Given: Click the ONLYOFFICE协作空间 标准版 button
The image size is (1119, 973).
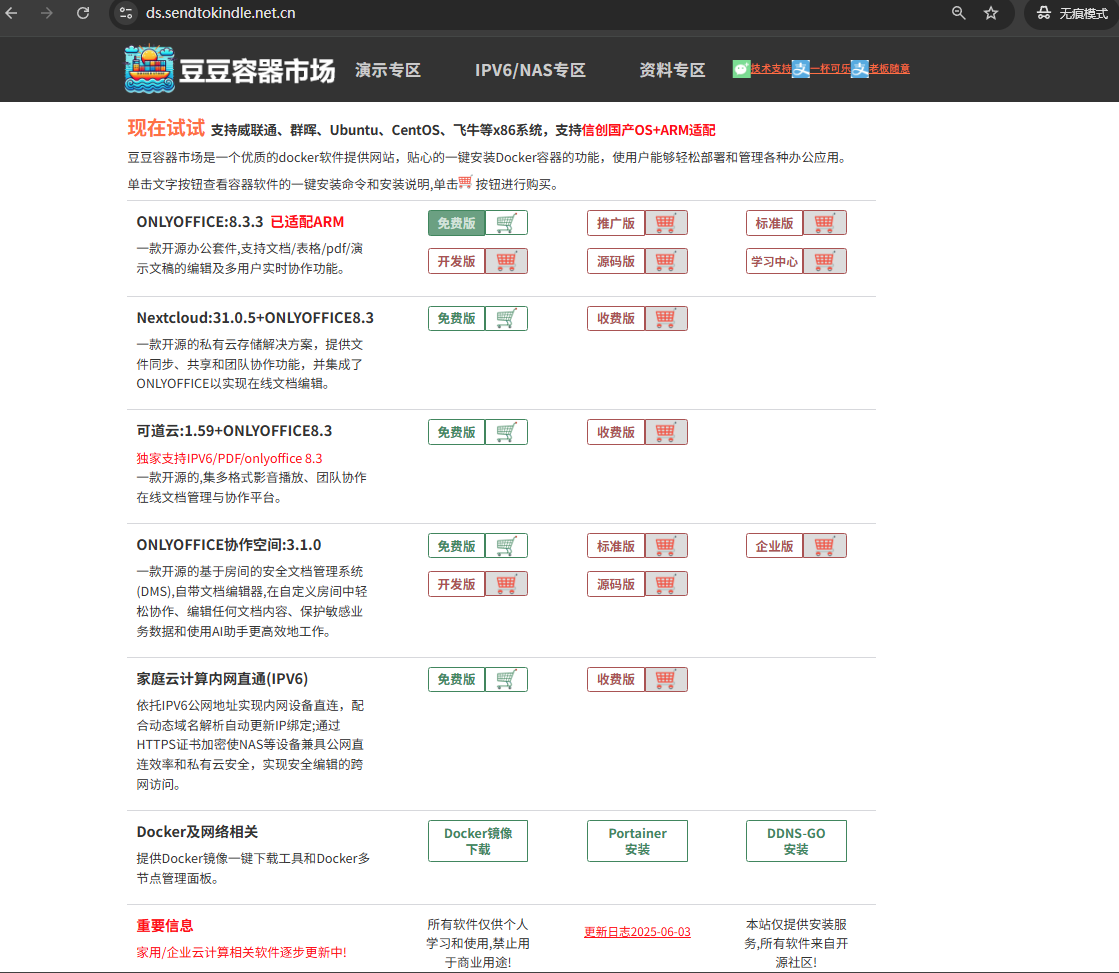Looking at the screenshot, I should (x=616, y=546).
